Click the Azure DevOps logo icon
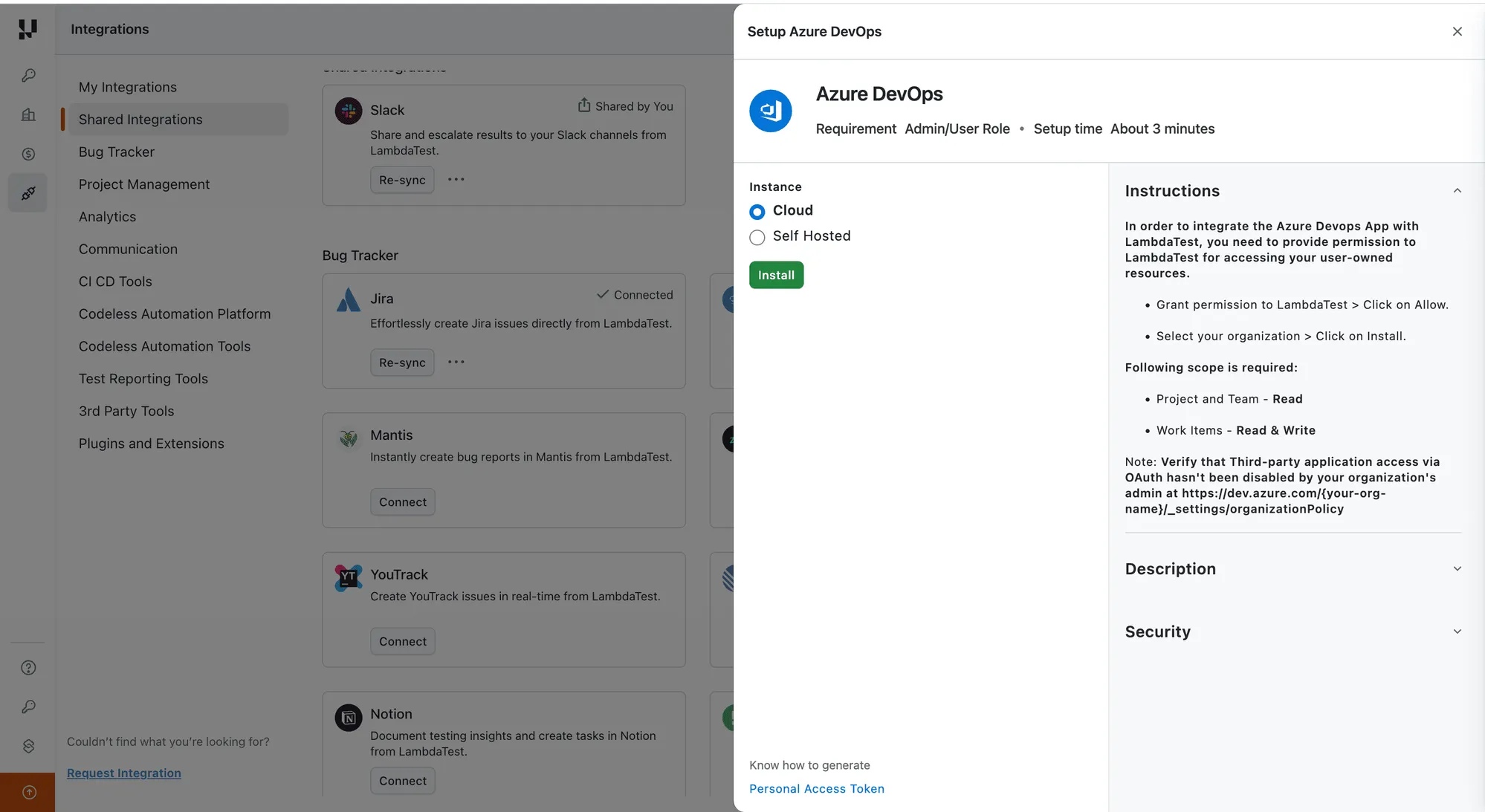 point(770,111)
